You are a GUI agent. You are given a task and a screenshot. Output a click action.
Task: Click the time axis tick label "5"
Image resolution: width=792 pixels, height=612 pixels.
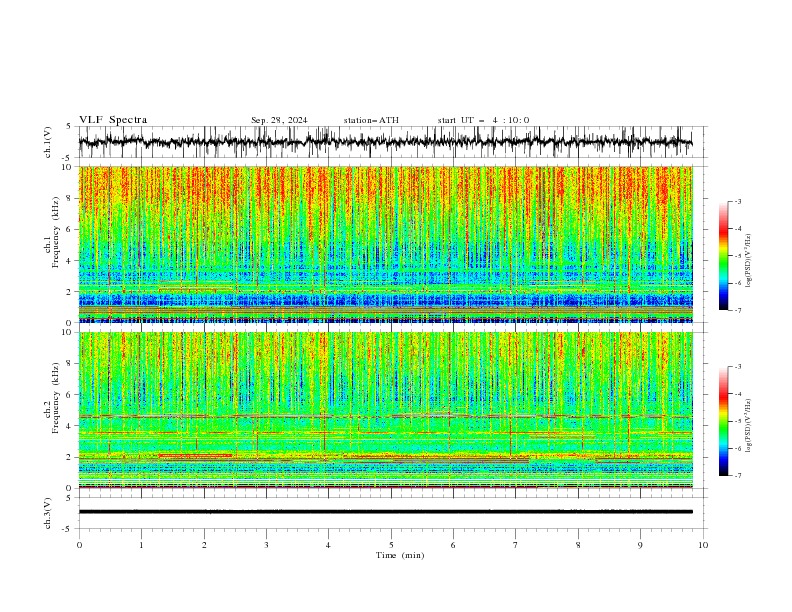click(x=391, y=545)
